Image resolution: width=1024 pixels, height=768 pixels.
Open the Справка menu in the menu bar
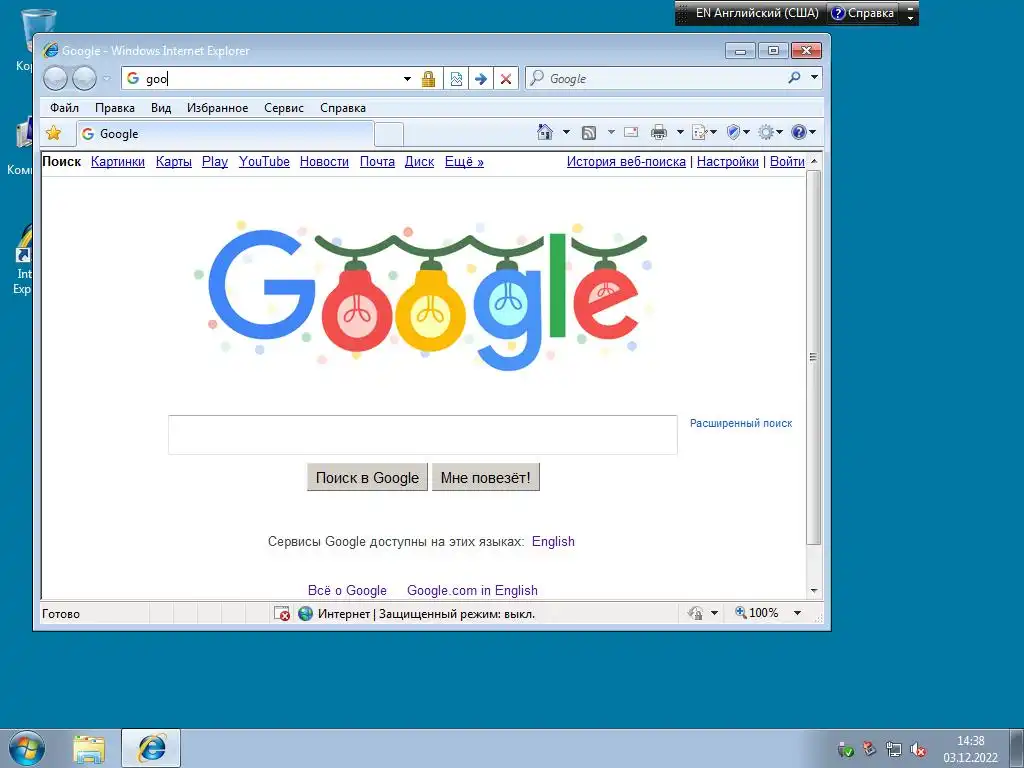click(x=343, y=108)
